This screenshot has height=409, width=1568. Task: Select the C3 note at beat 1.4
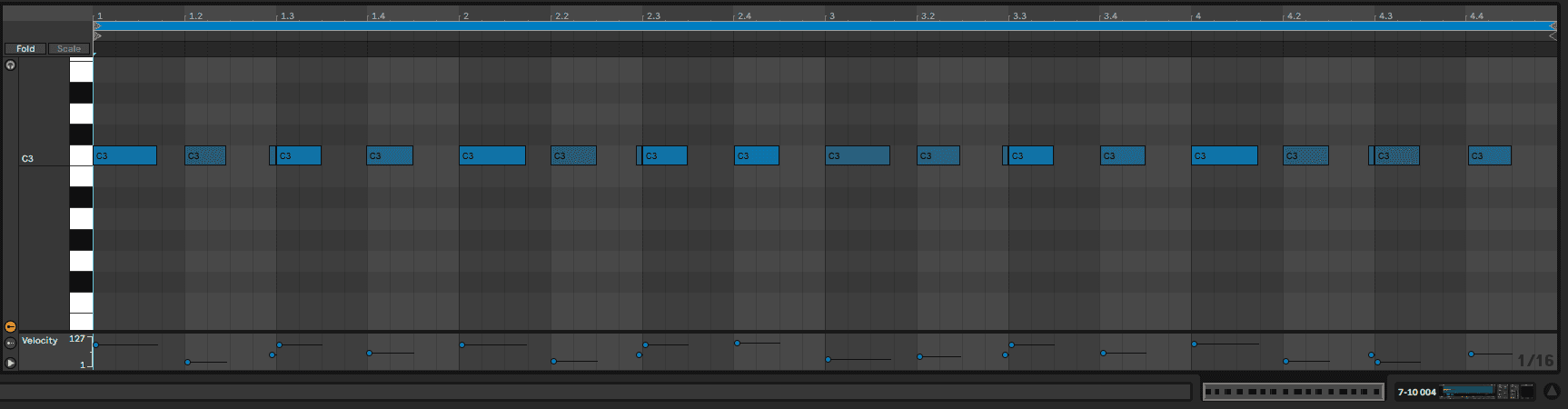click(390, 155)
